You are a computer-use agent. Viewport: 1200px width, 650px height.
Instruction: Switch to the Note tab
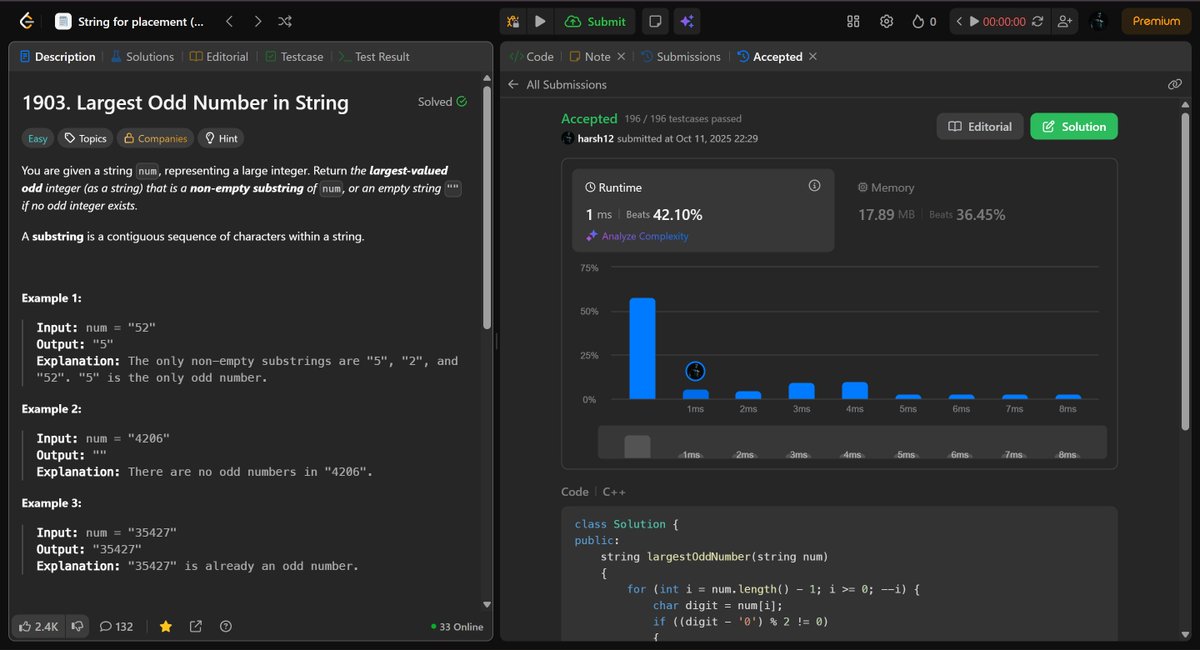point(590,57)
